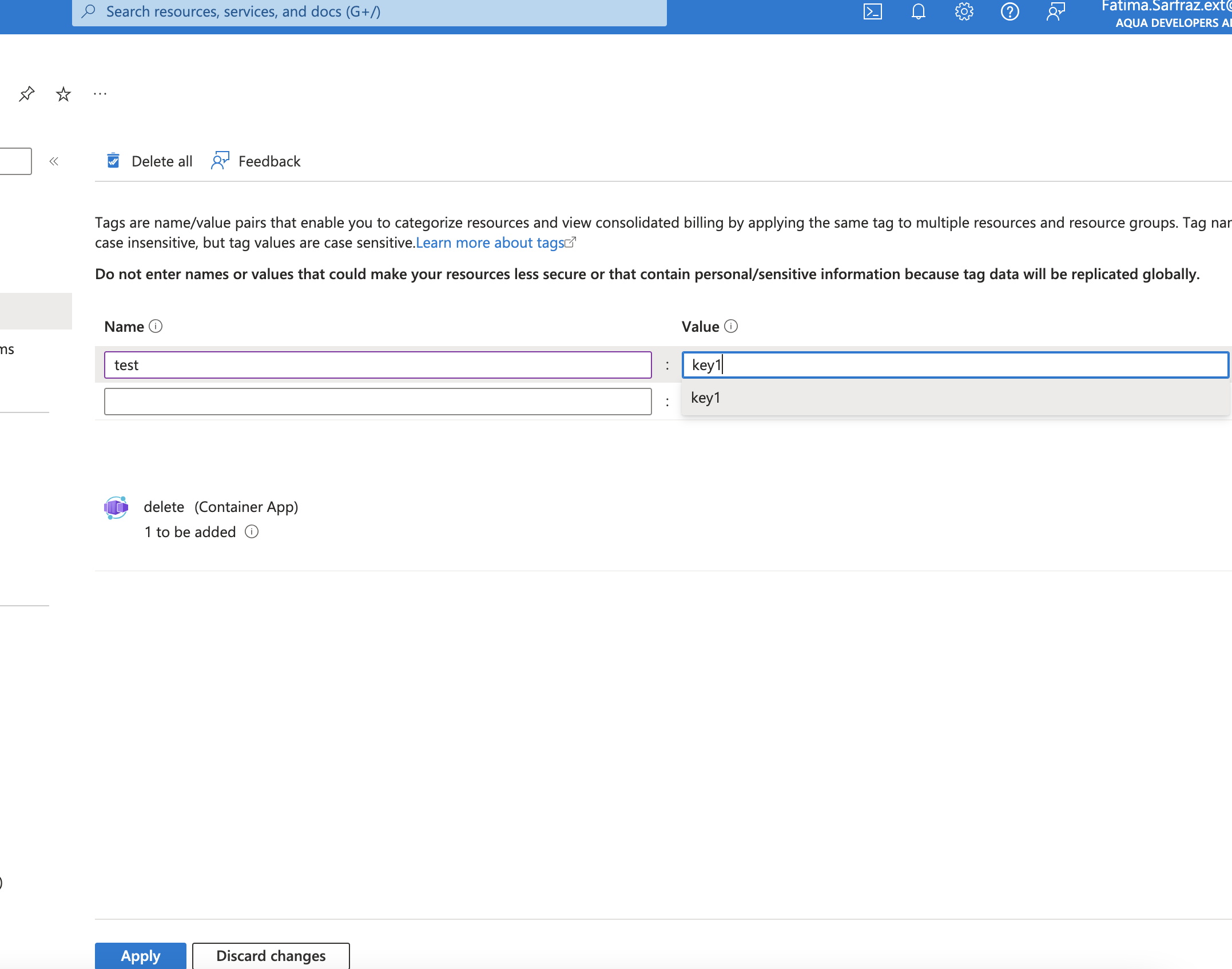
Task: Click the tag value field containing key1
Action: point(955,365)
